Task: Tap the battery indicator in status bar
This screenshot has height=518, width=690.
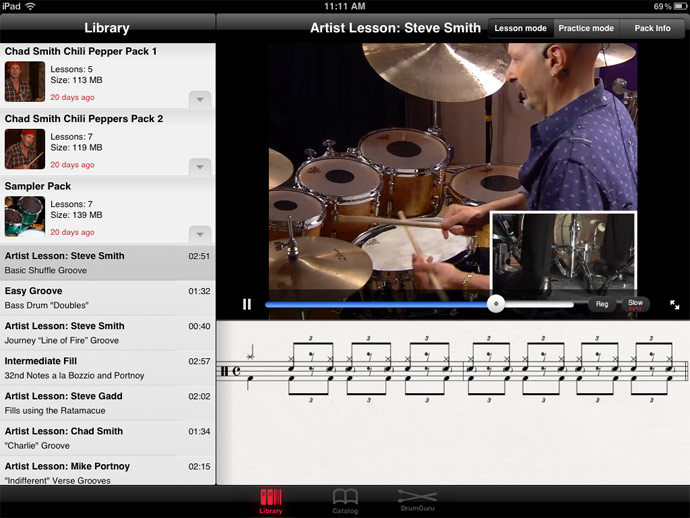Action: pyautogui.click(x=679, y=6)
